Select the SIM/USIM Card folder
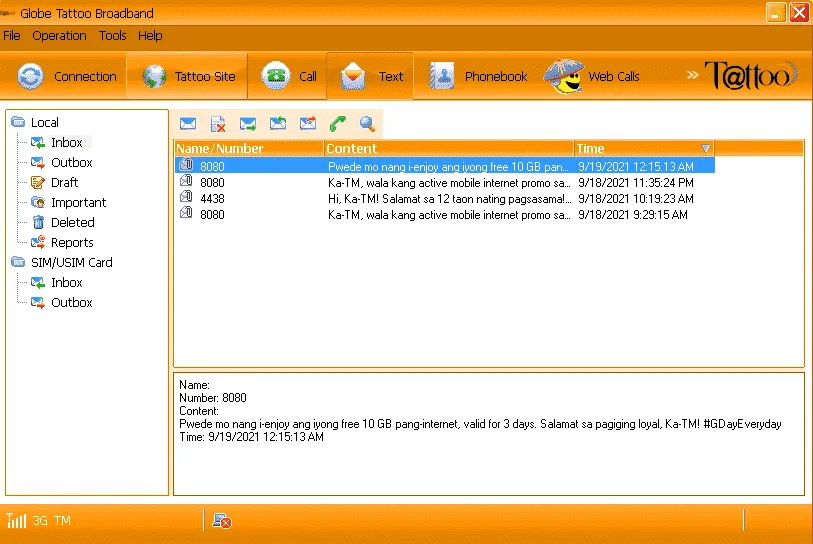Image resolution: width=813 pixels, height=544 pixels. 72,262
